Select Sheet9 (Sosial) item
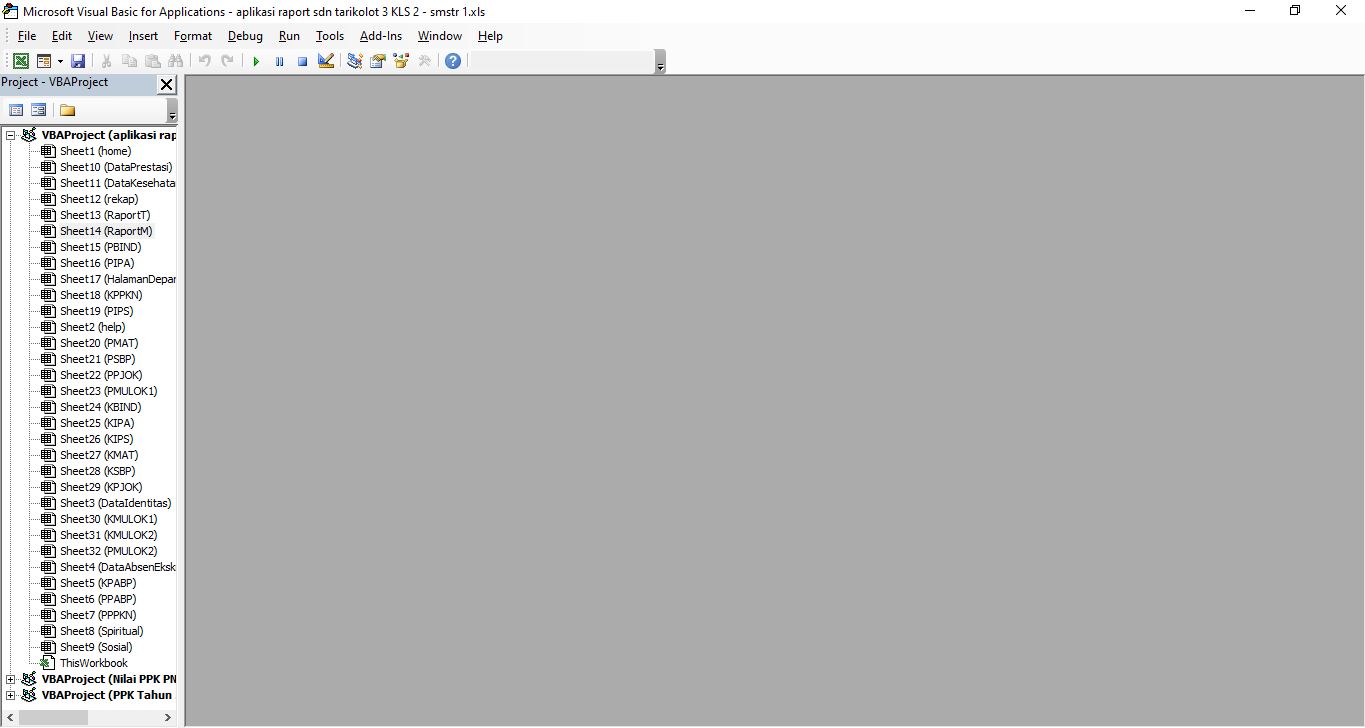This screenshot has height=728, width=1365. [96, 647]
